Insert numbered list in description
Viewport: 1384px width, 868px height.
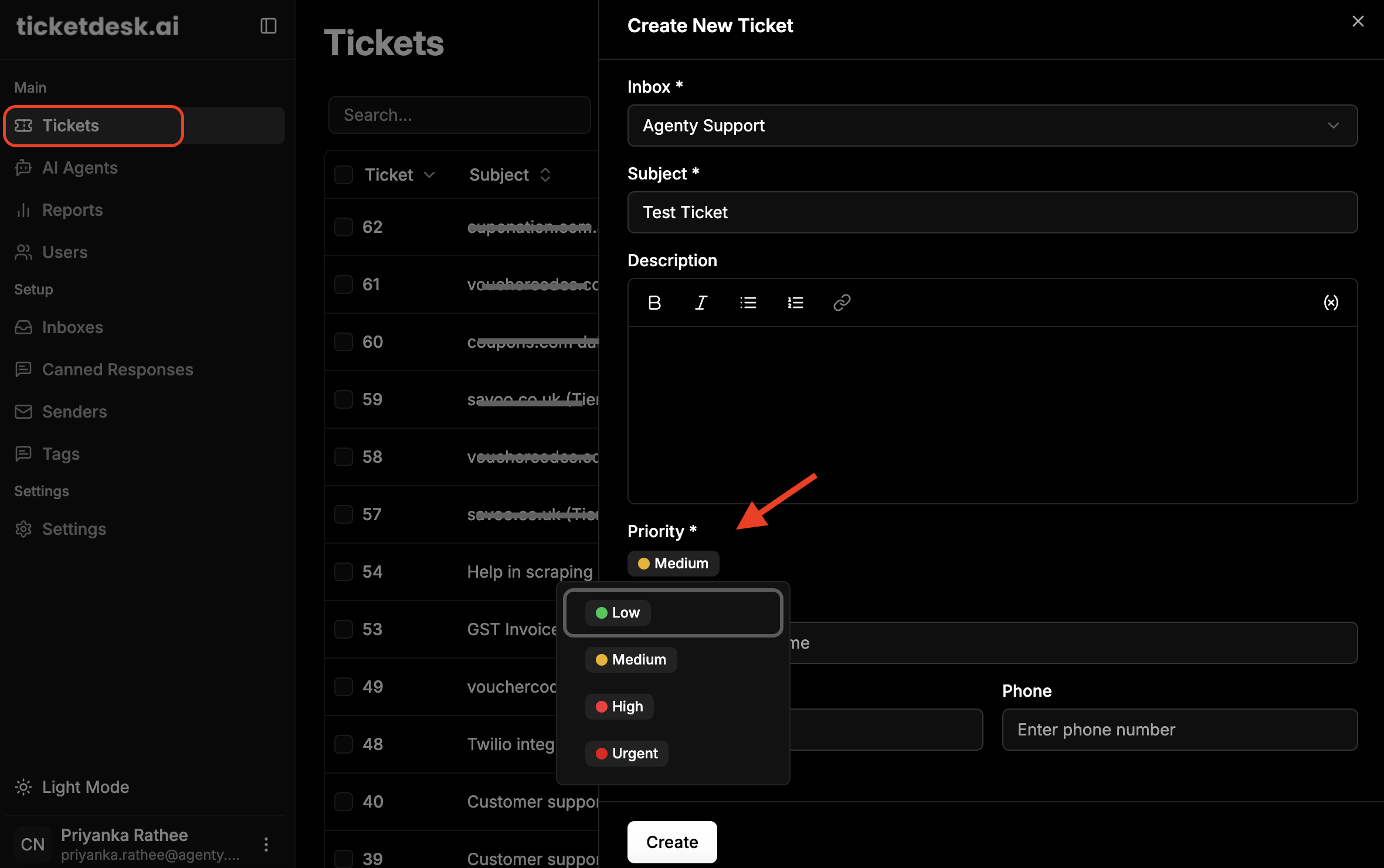point(795,303)
